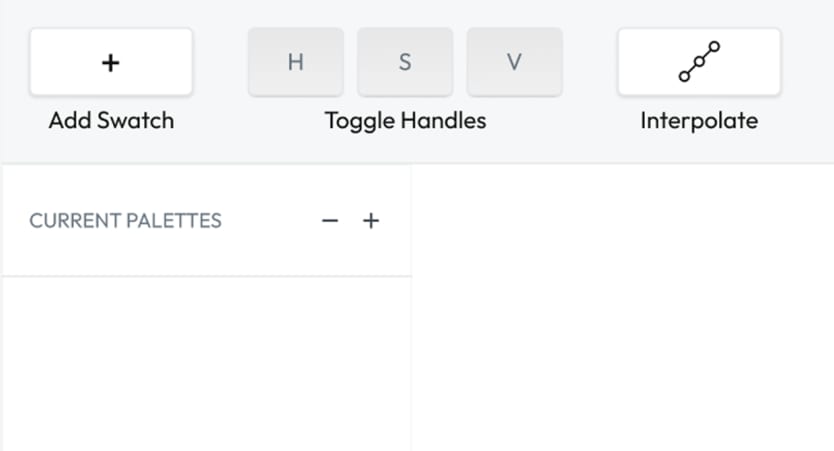The image size is (834, 451).
Task: Click the Interpolate connected-nodes icon
Action: (x=699, y=62)
